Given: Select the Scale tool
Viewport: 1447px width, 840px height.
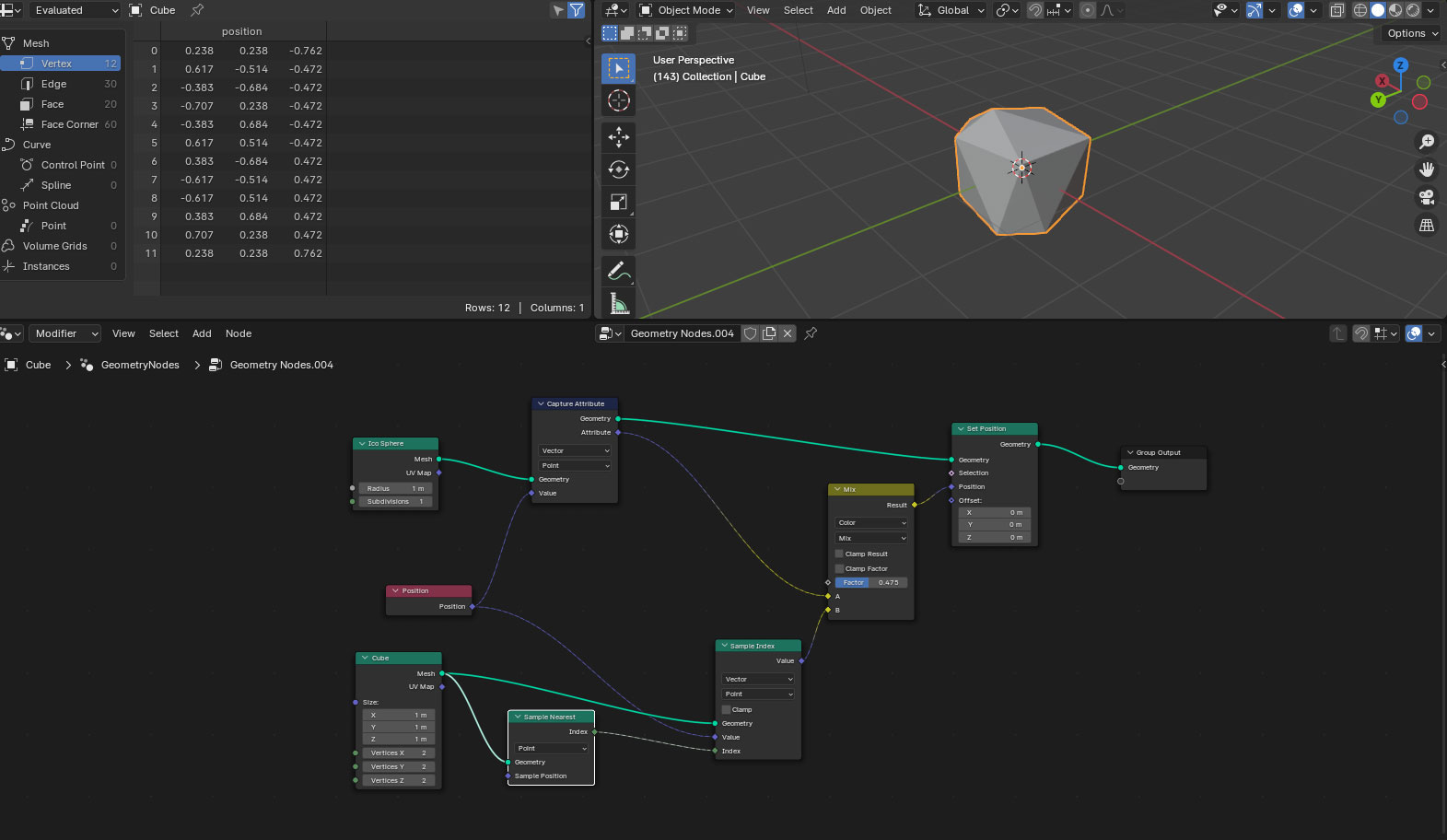Looking at the screenshot, I should point(618,202).
